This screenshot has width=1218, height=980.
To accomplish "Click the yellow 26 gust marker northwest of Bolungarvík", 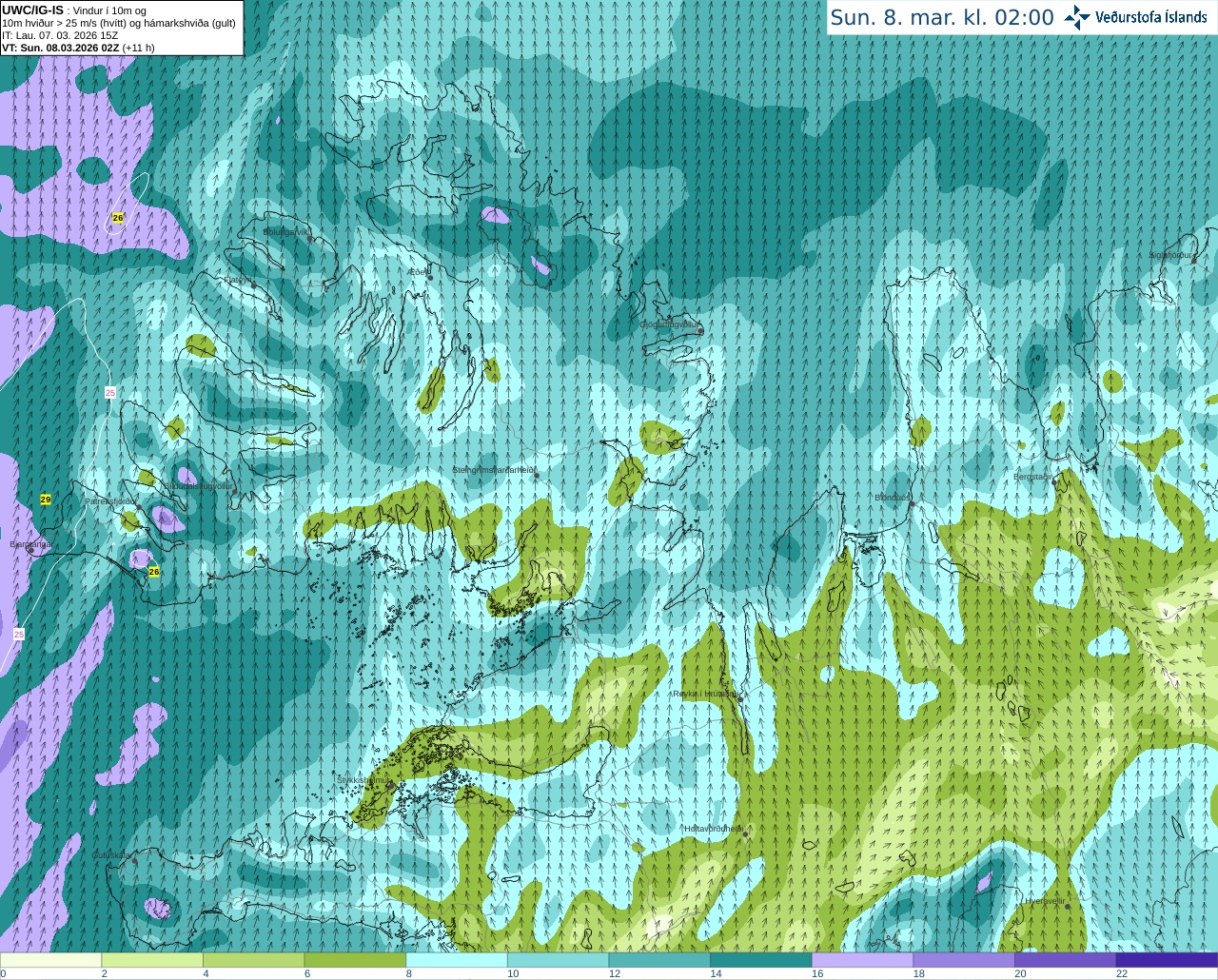I will 118,218.
